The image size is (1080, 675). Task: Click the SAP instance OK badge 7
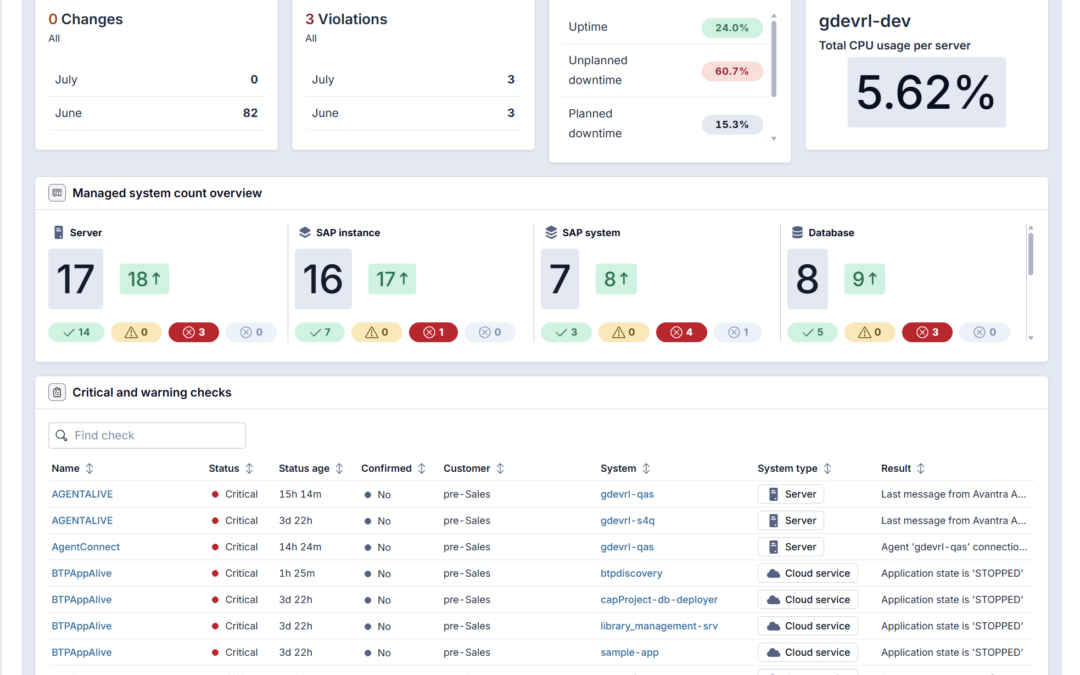pyautogui.click(x=320, y=332)
